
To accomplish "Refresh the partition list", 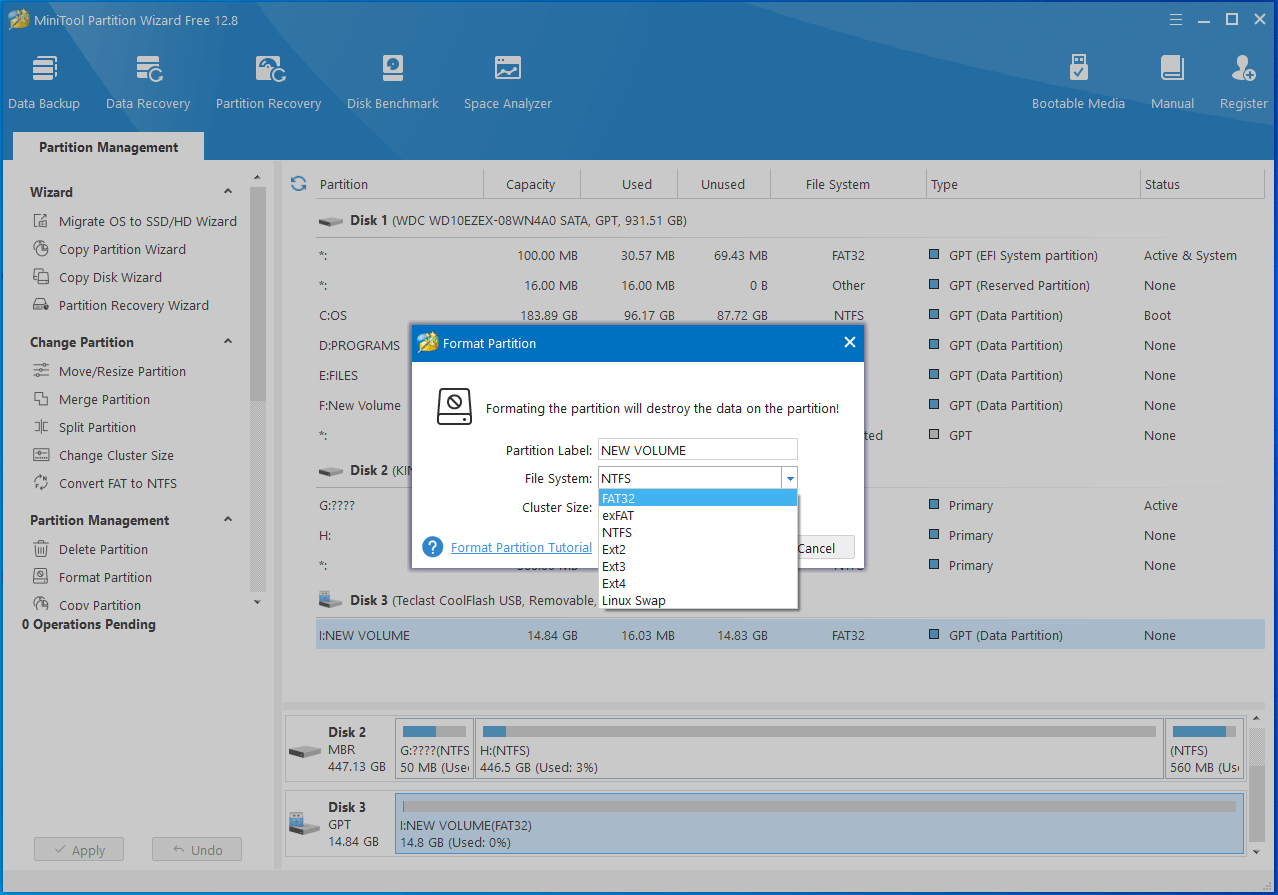I will [298, 184].
